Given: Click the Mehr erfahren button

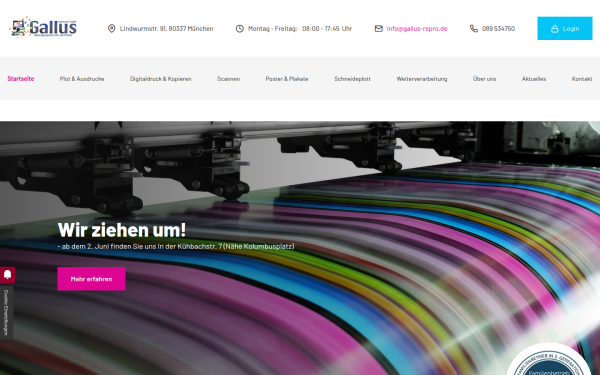Looking at the screenshot, I should click(x=91, y=279).
